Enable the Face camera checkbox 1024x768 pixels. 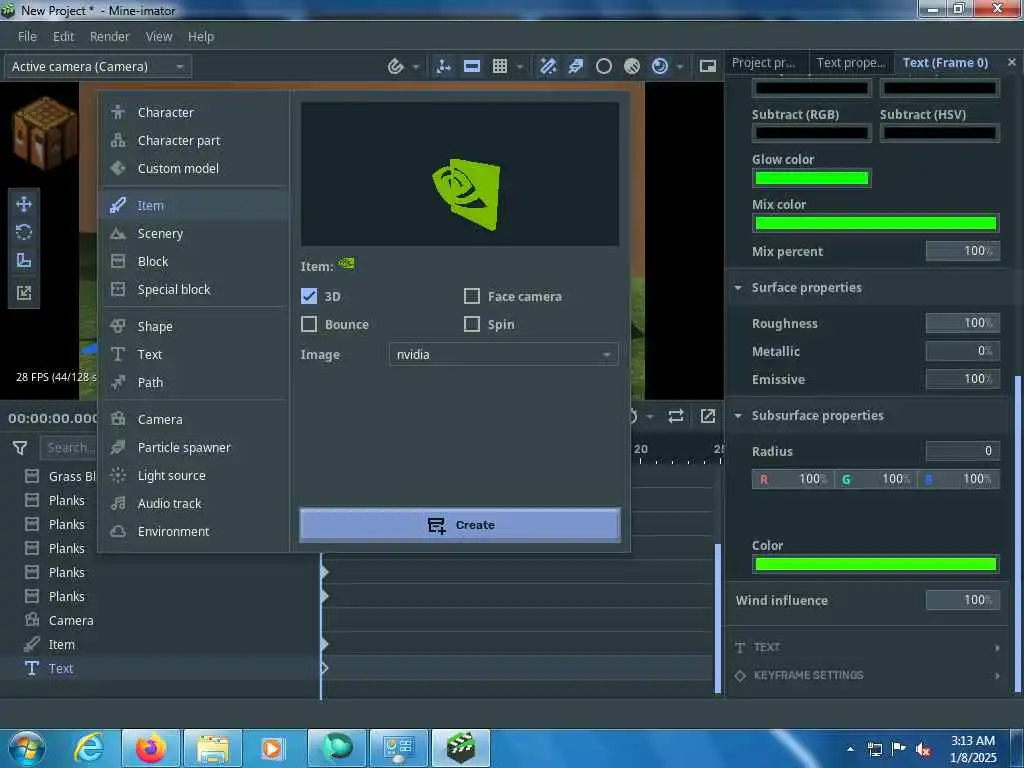[x=472, y=296]
